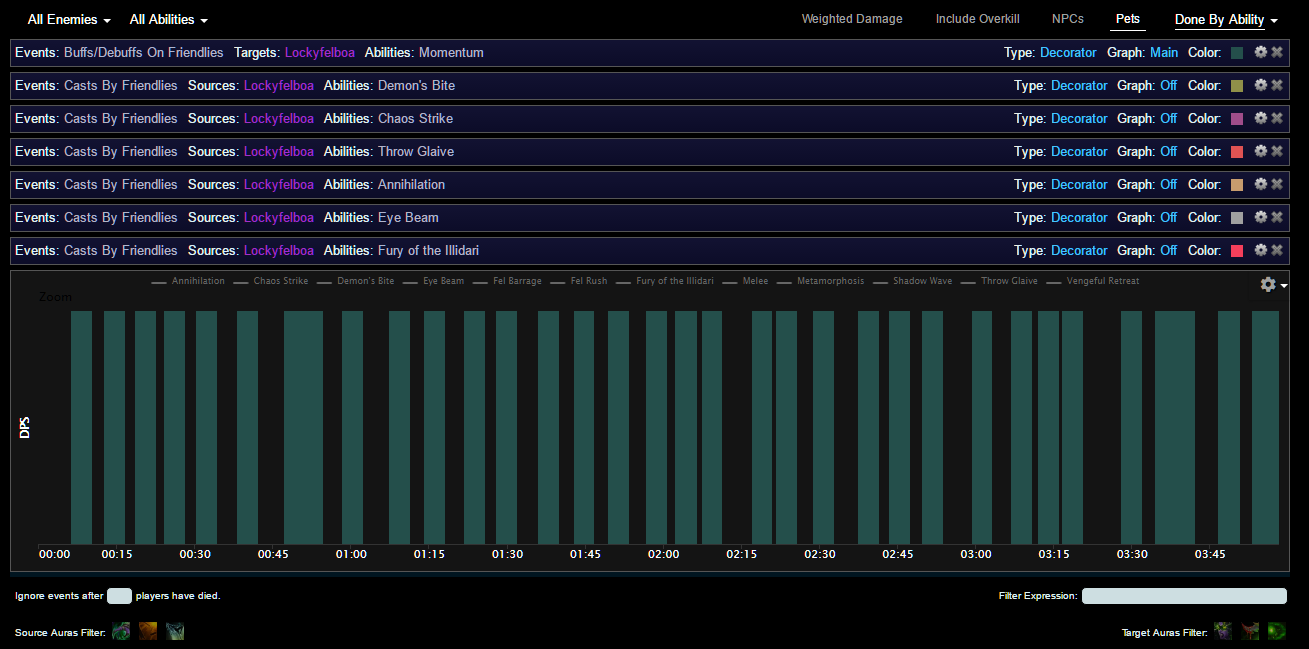The height and width of the screenshot is (649, 1309).
Task: Open settings gear for the Throw Glaive row
Action: tap(1261, 151)
